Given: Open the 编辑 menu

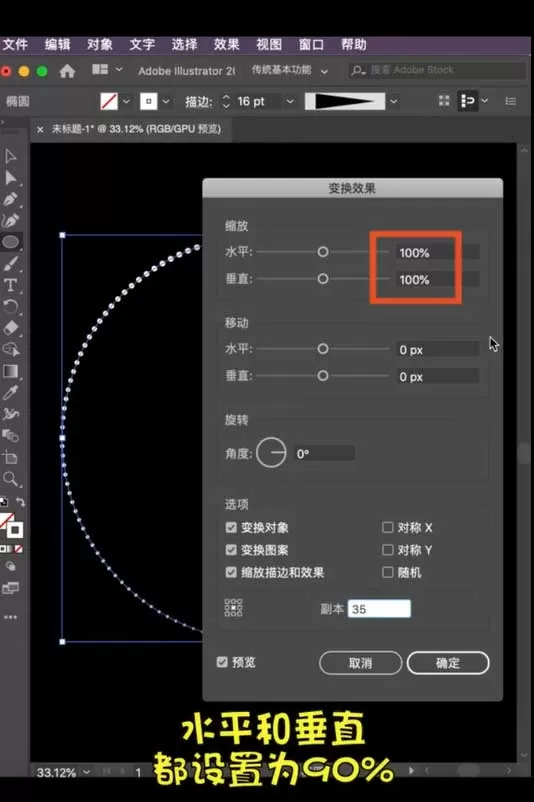Looking at the screenshot, I should (57, 44).
